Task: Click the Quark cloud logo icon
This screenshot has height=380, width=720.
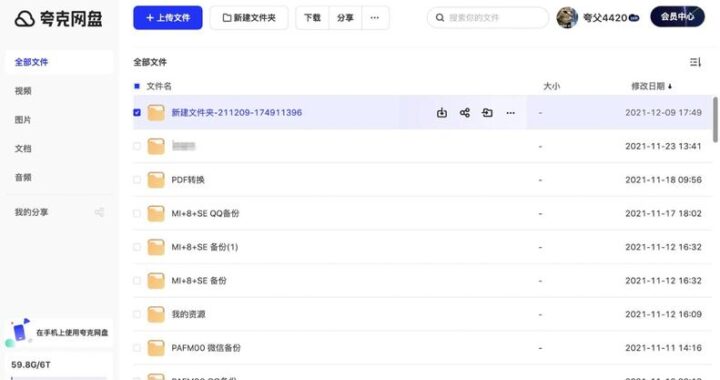Action: tap(24, 19)
